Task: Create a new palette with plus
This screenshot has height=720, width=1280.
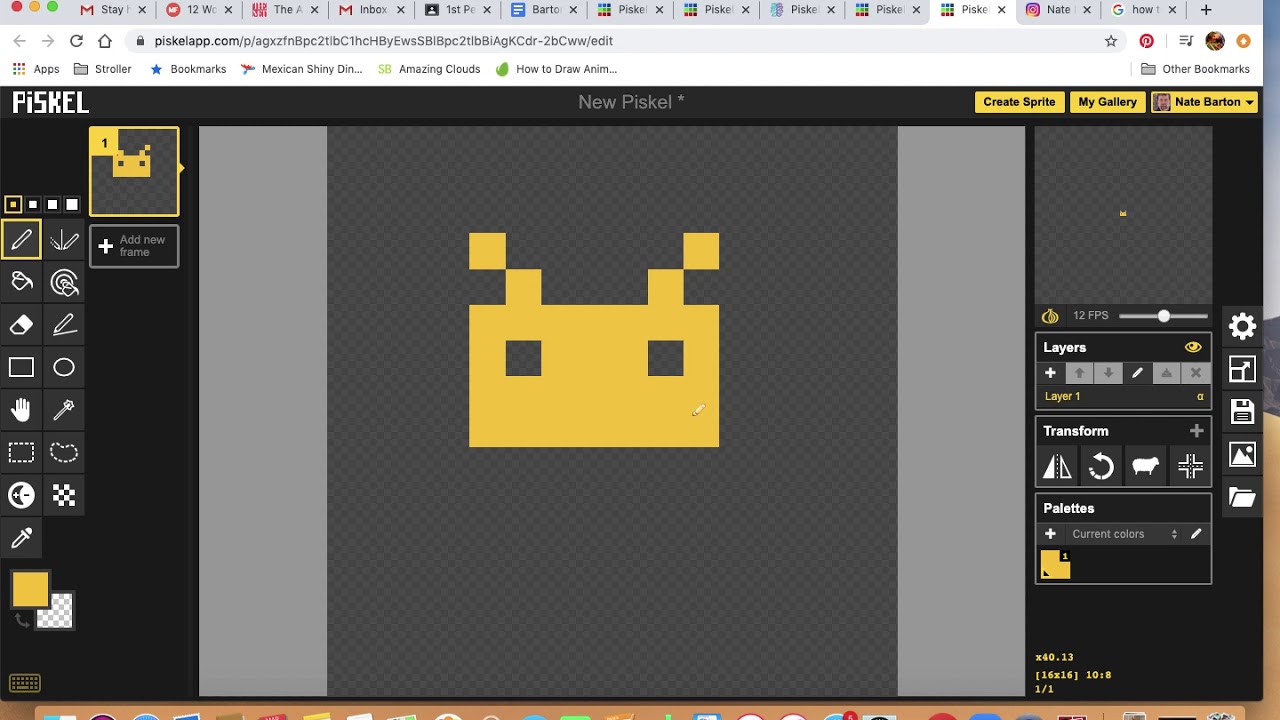Action: [x=1050, y=534]
